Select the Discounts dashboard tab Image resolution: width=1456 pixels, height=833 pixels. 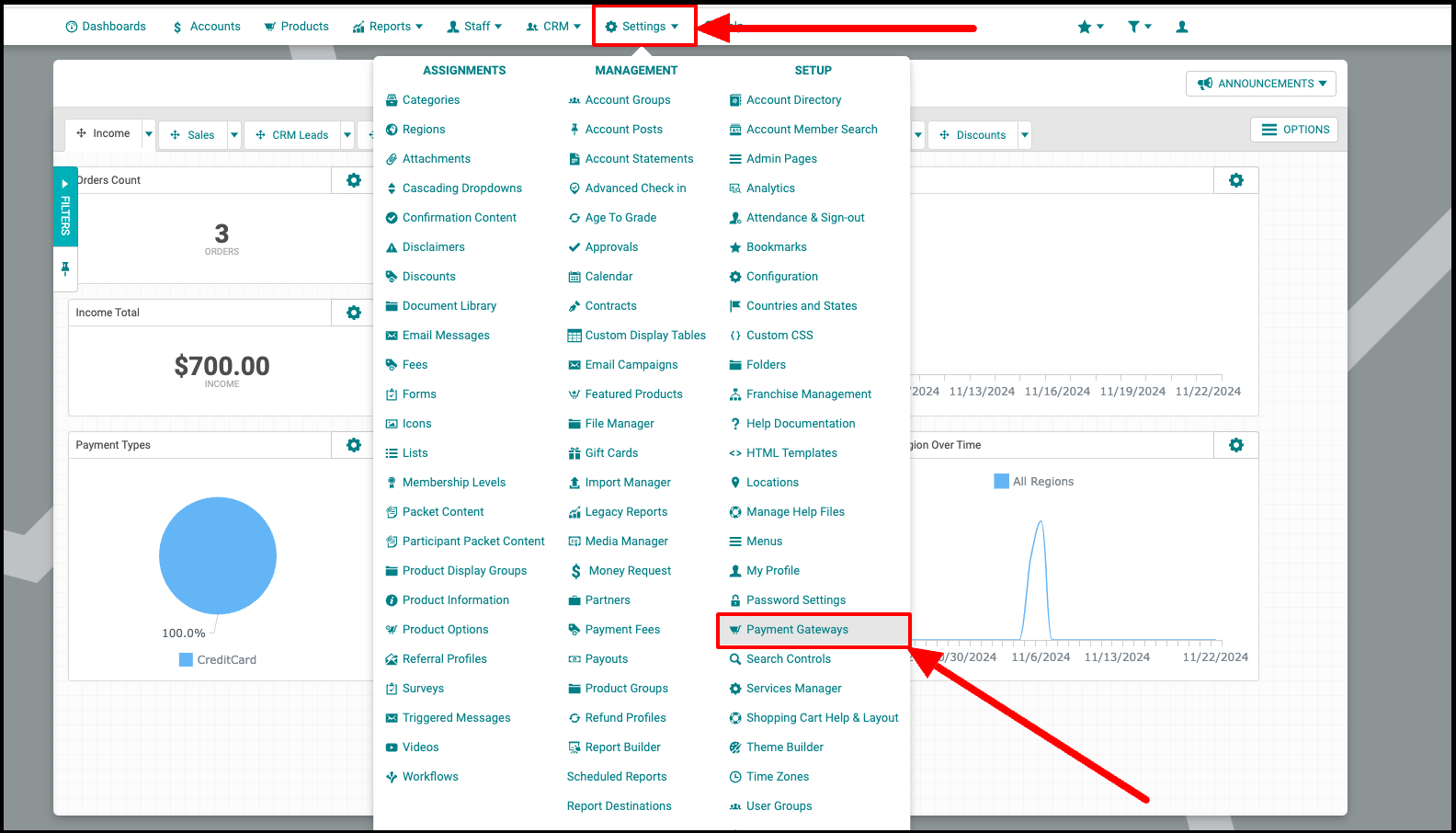coord(973,135)
